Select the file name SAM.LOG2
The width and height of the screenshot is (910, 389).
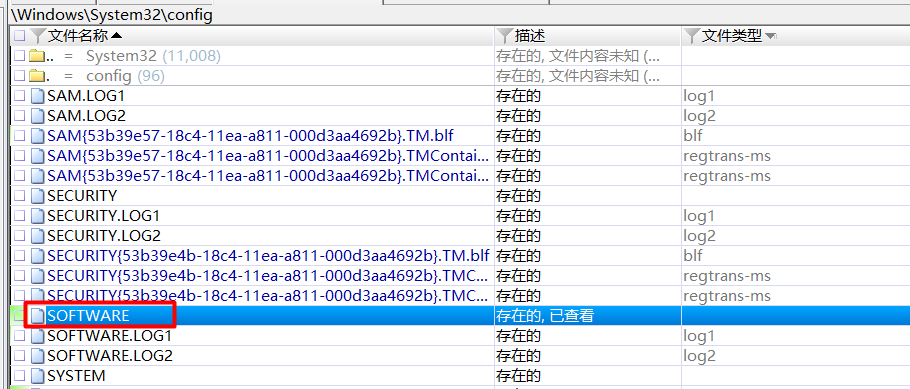coord(86,116)
